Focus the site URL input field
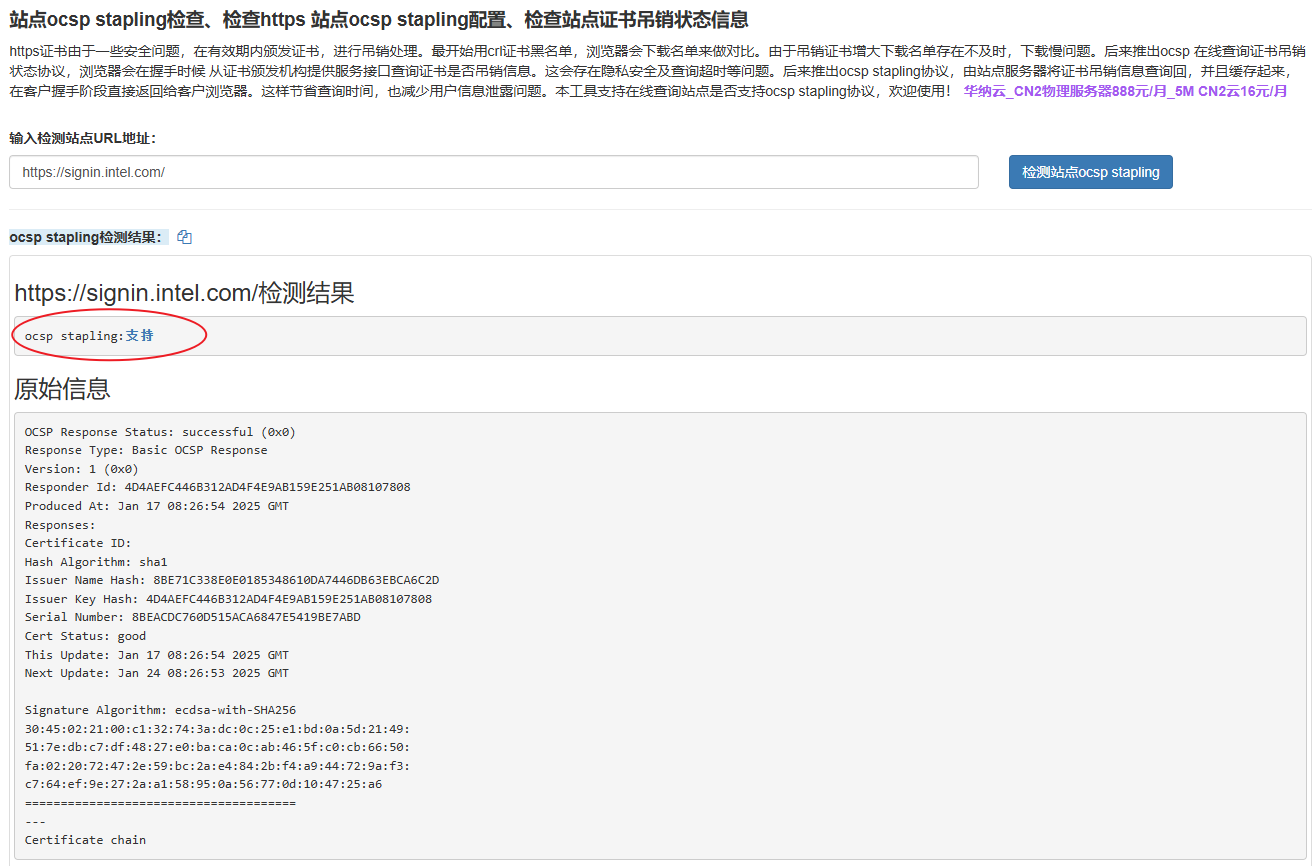The image size is (1313, 866). pos(493,172)
